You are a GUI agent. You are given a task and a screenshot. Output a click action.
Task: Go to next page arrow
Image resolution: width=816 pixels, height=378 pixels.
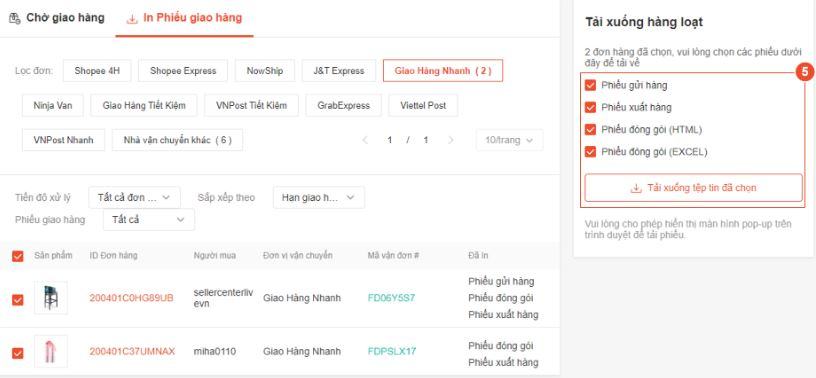451,140
